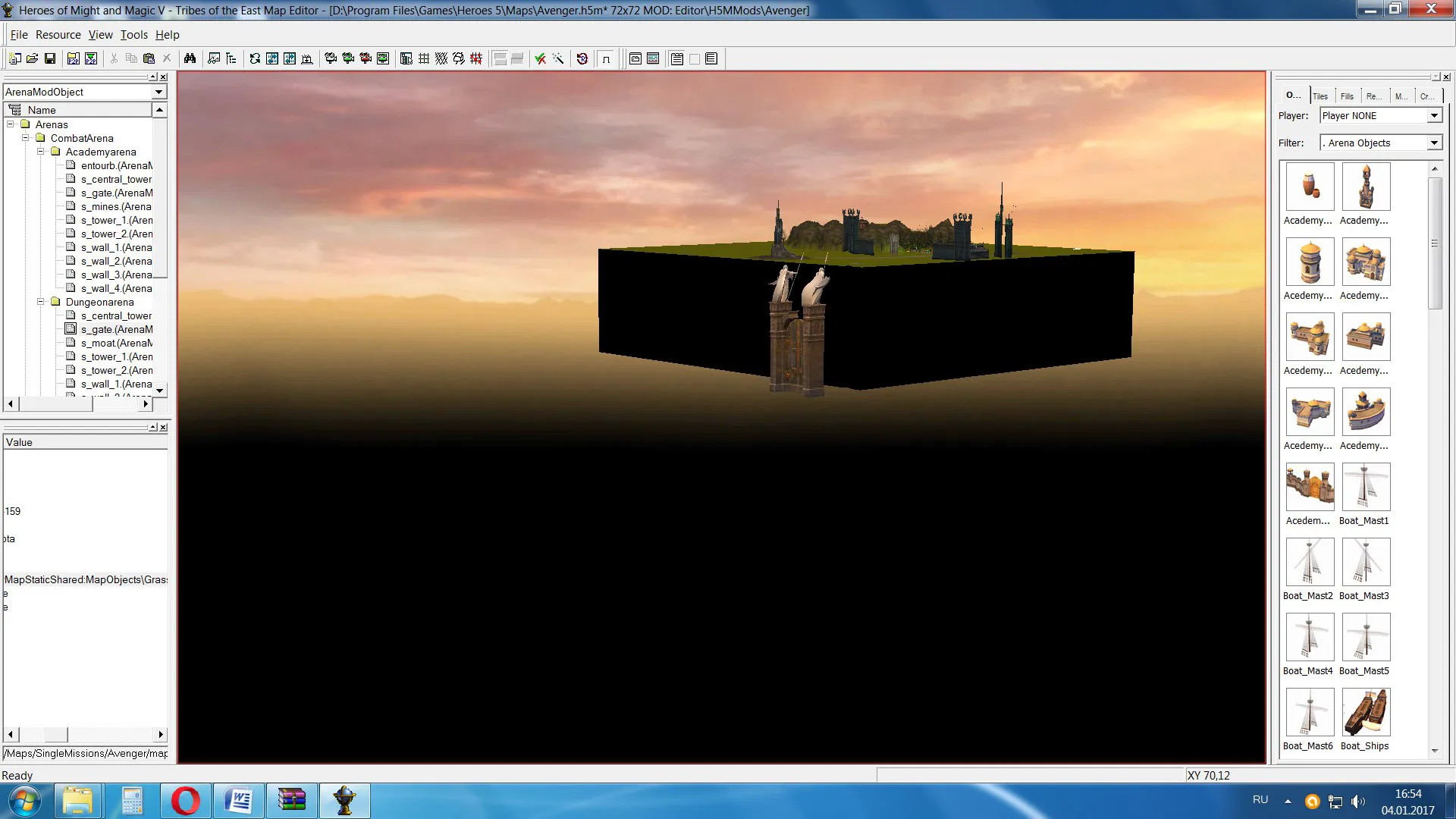Open Microsoft Word from the taskbar
1456x819 pixels.
(239, 801)
